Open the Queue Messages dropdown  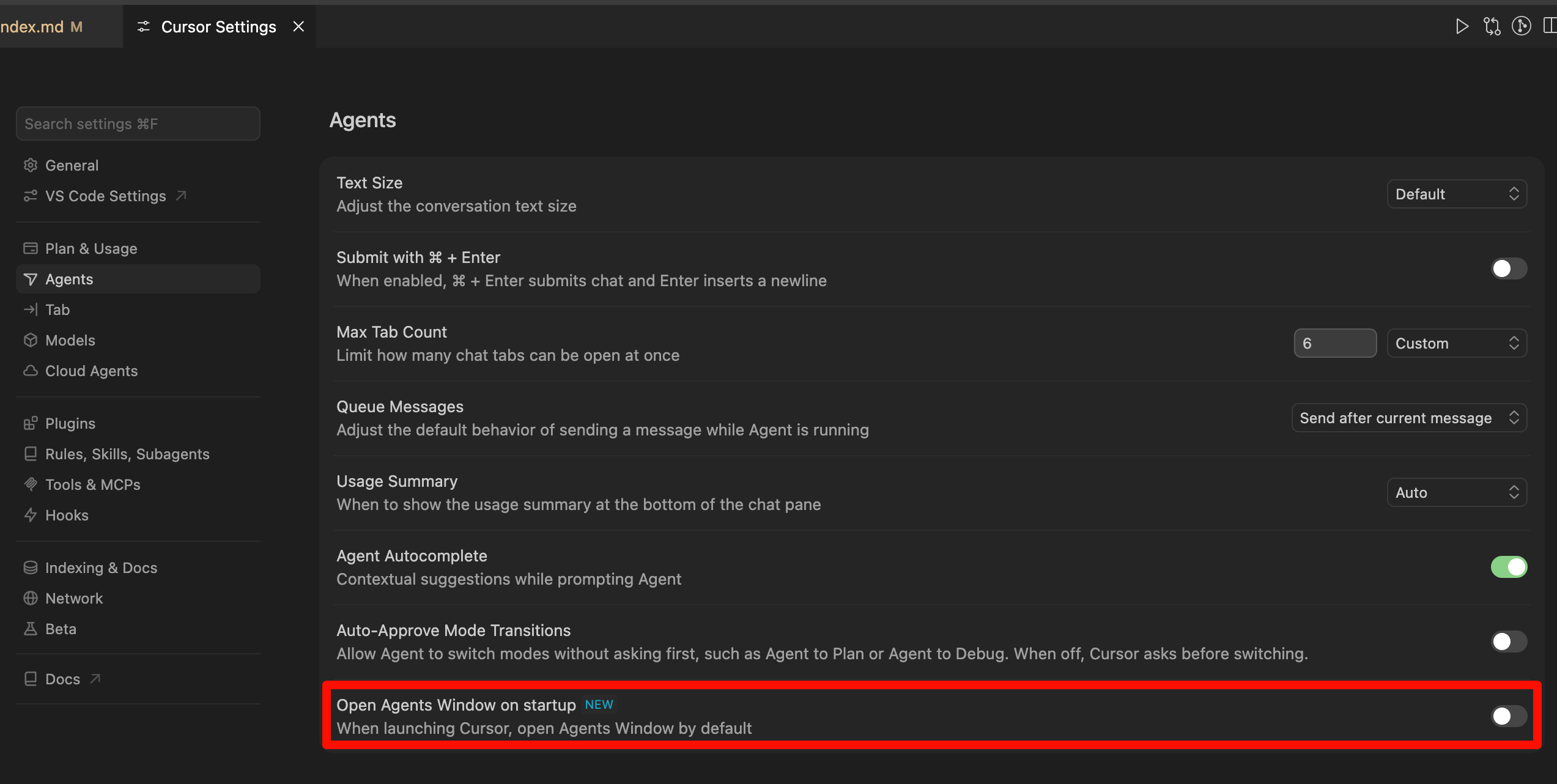tap(1409, 418)
